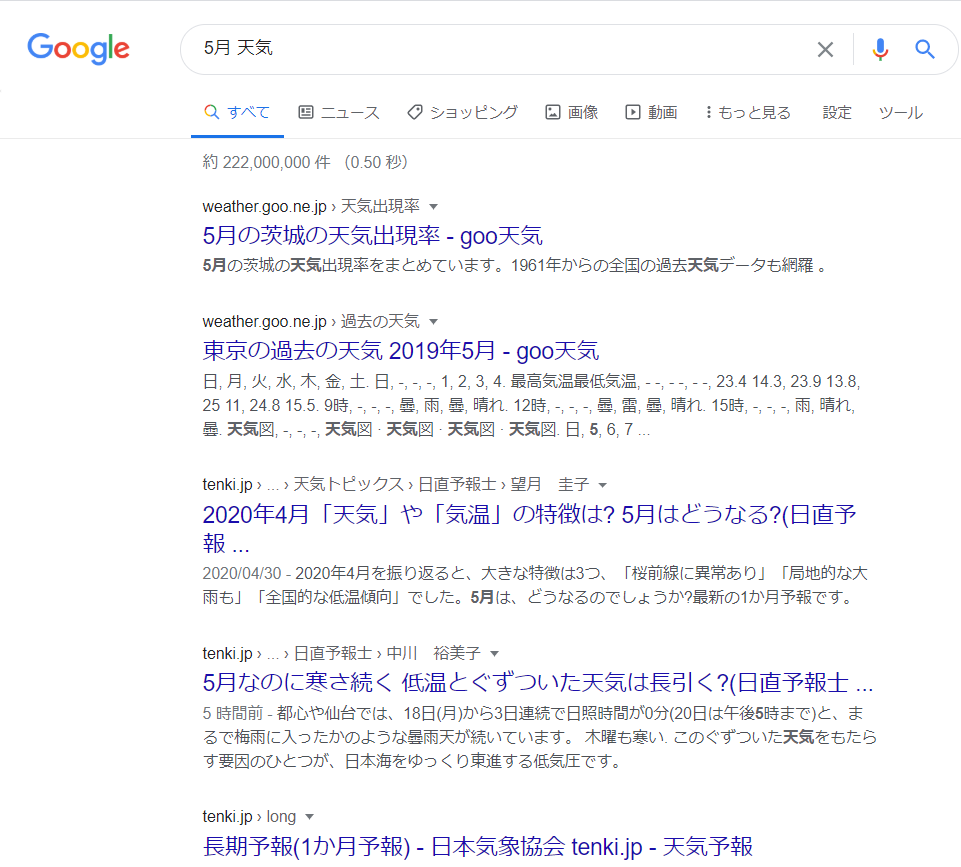Expand the もっと見る menu
Image resolution: width=961 pixels, height=867 pixels.
point(748,113)
